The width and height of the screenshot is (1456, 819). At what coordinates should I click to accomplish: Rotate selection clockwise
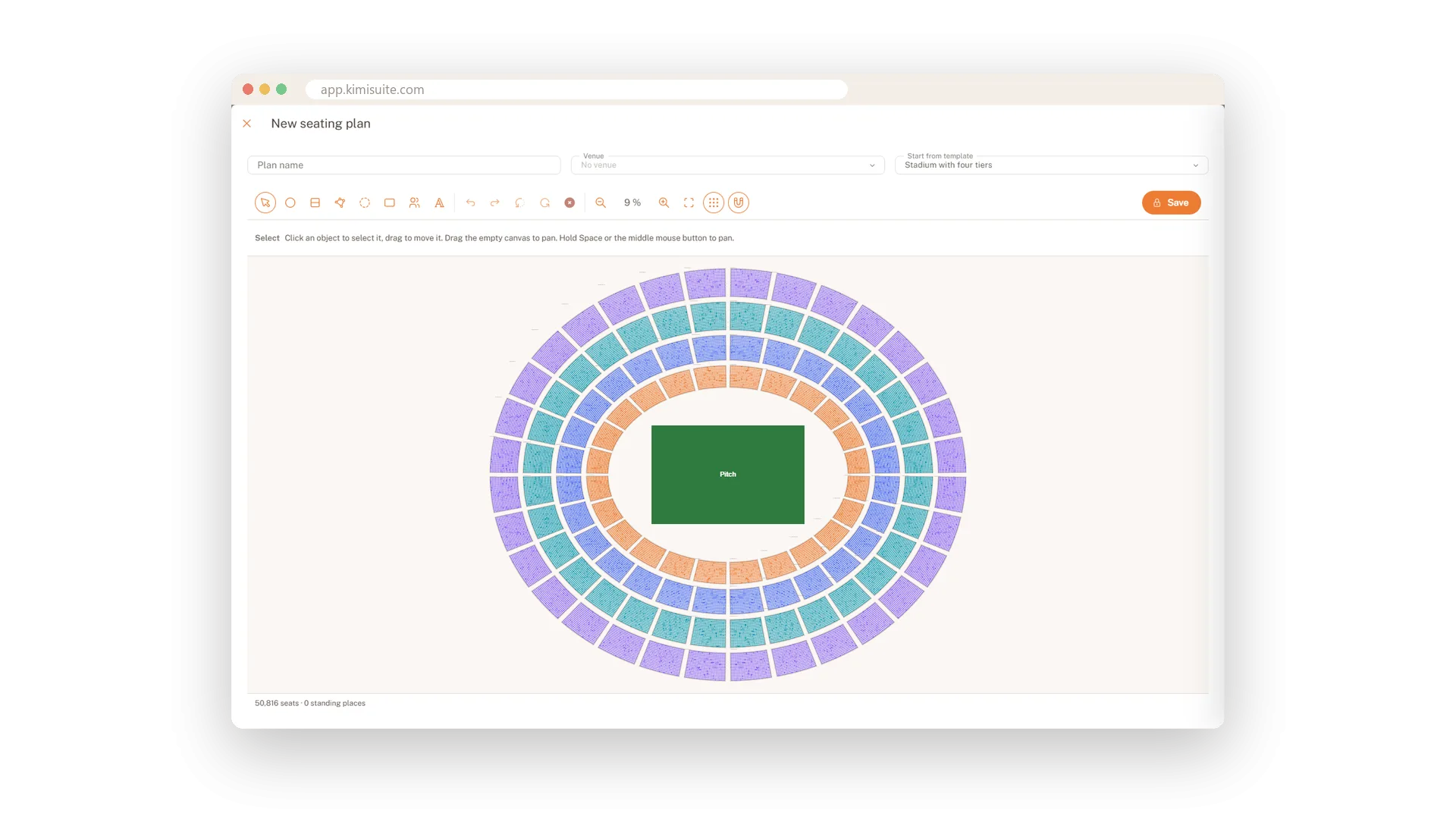[x=544, y=202]
